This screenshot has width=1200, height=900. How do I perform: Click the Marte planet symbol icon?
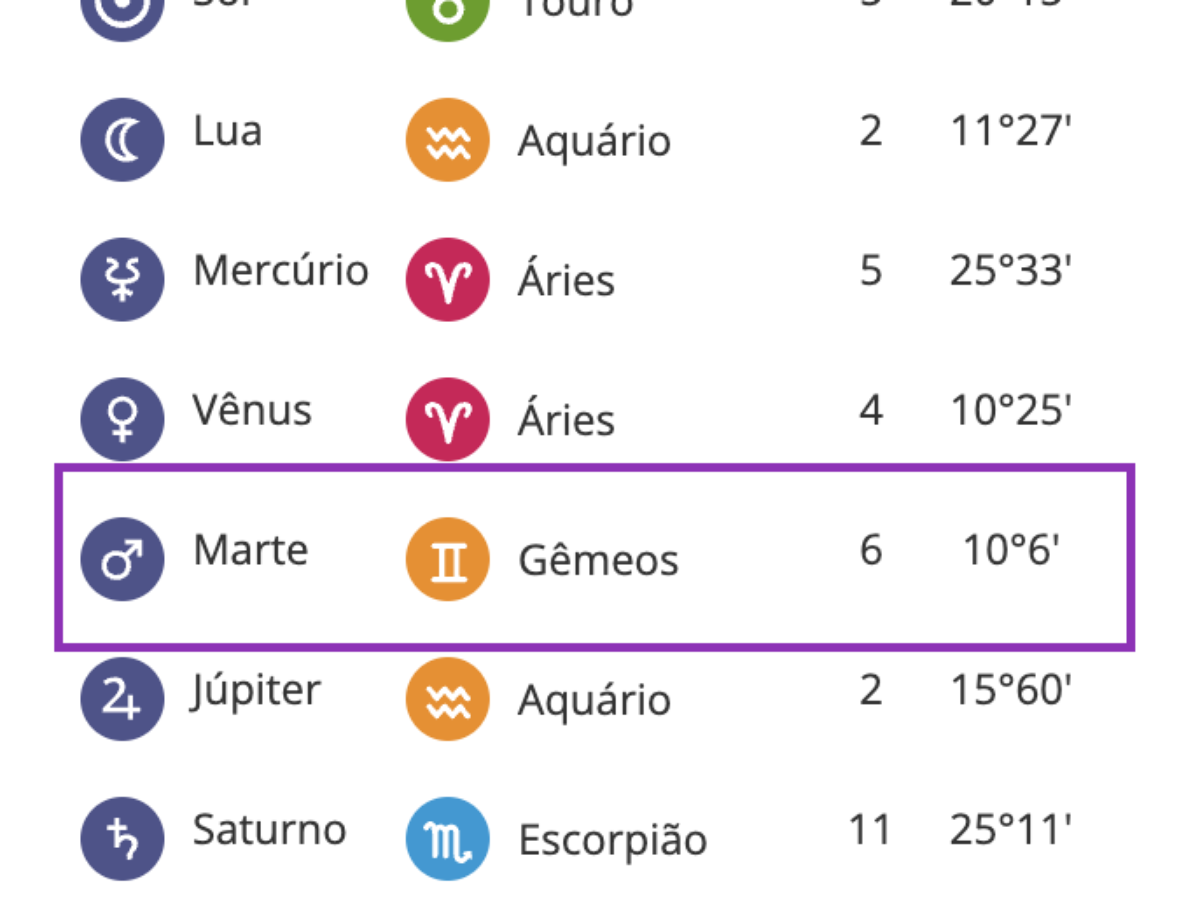122,559
